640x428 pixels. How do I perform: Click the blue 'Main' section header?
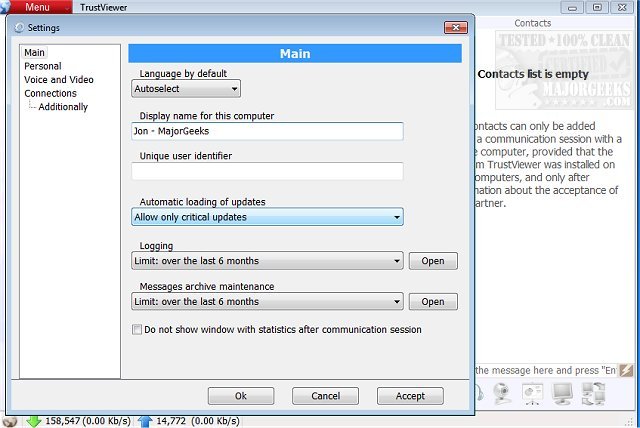295,53
